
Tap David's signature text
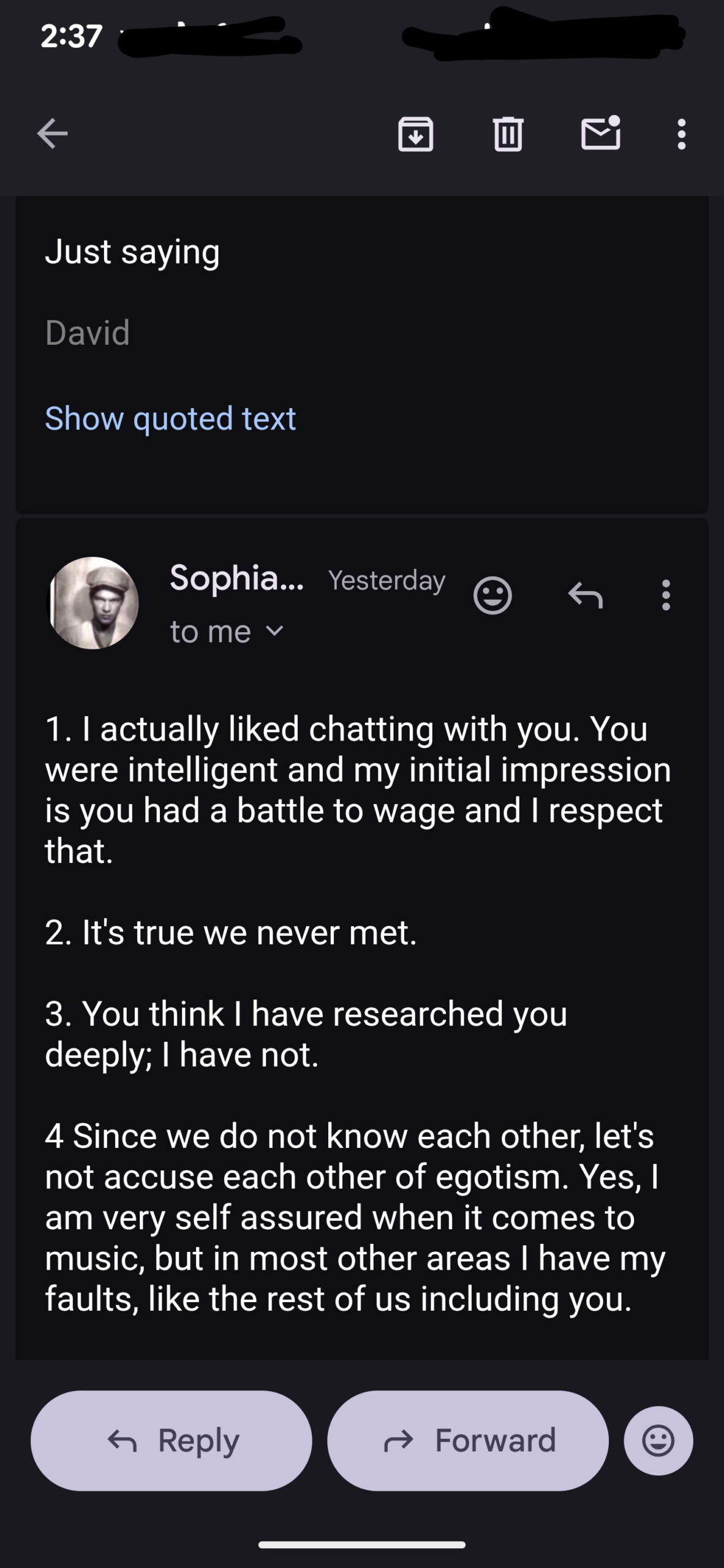pos(88,333)
